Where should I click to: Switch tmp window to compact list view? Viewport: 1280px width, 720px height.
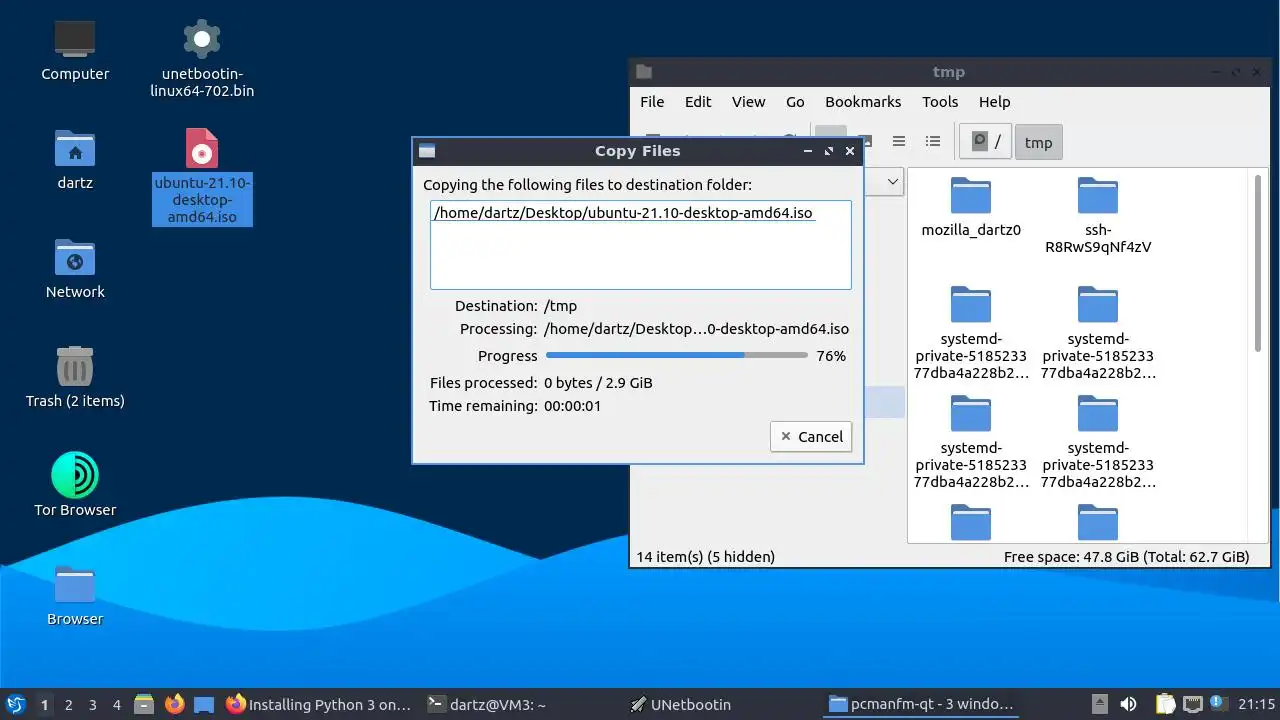(x=899, y=142)
